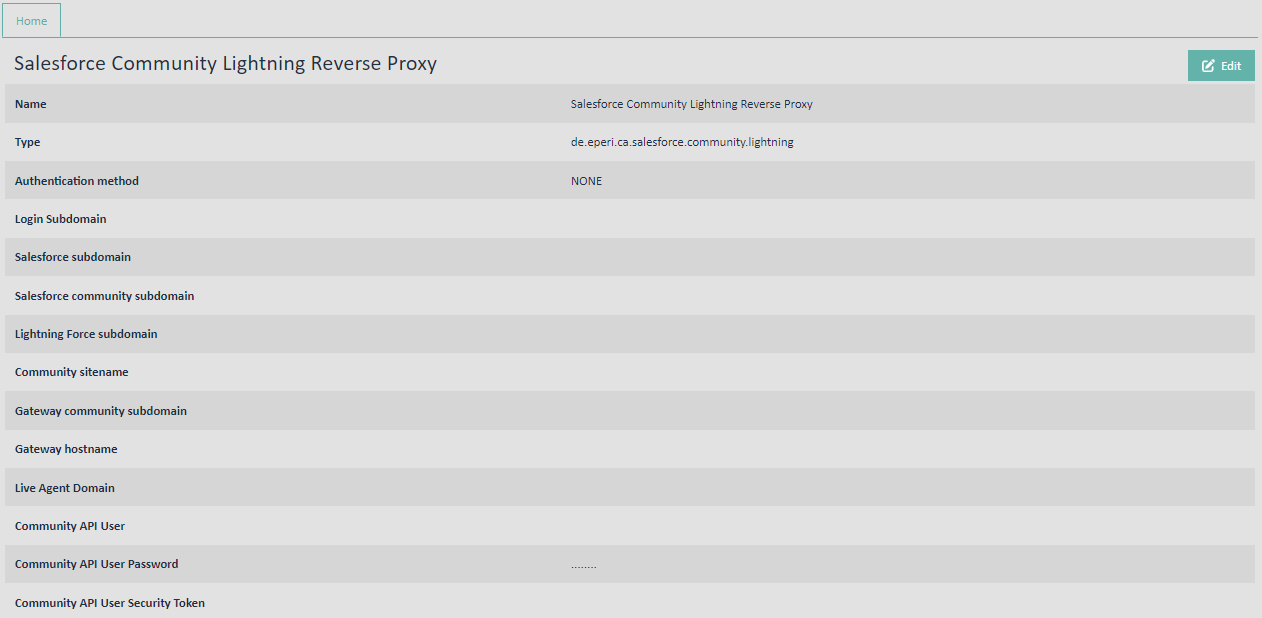Select the value de.eperi.ca.salesforce.community.lightning
Image resolution: width=1262 pixels, height=618 pixels.
coord(682,142)
